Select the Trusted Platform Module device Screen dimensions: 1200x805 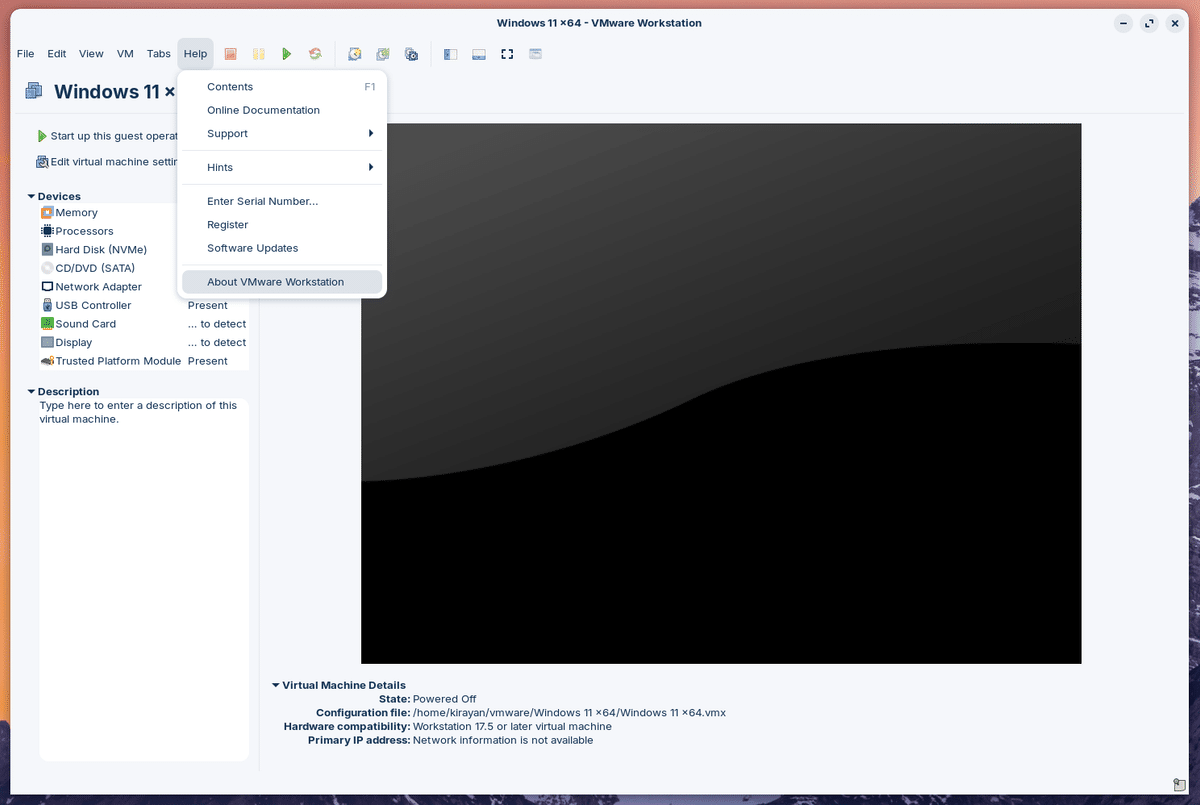tap(144, 361)
